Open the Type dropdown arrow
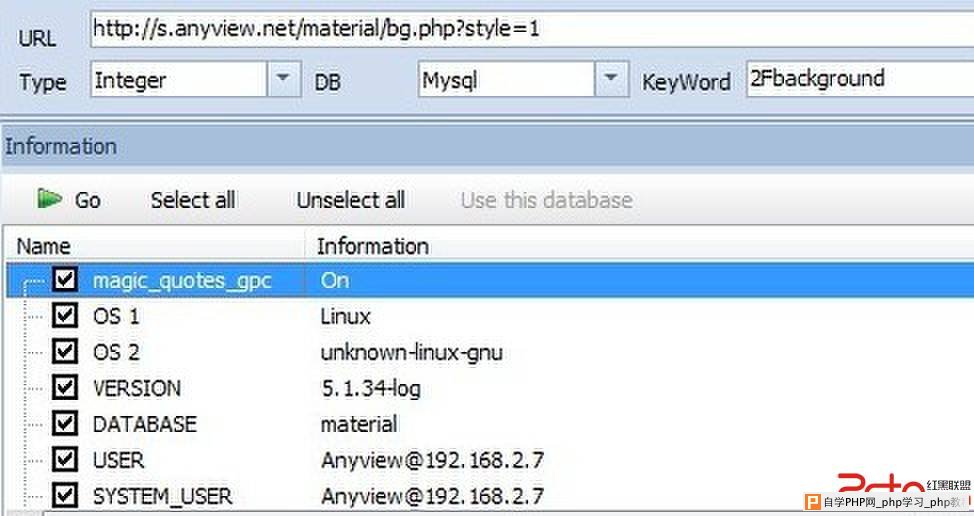Image resolution: width=974 pixels, height=516 pixels. coord(284,79)
